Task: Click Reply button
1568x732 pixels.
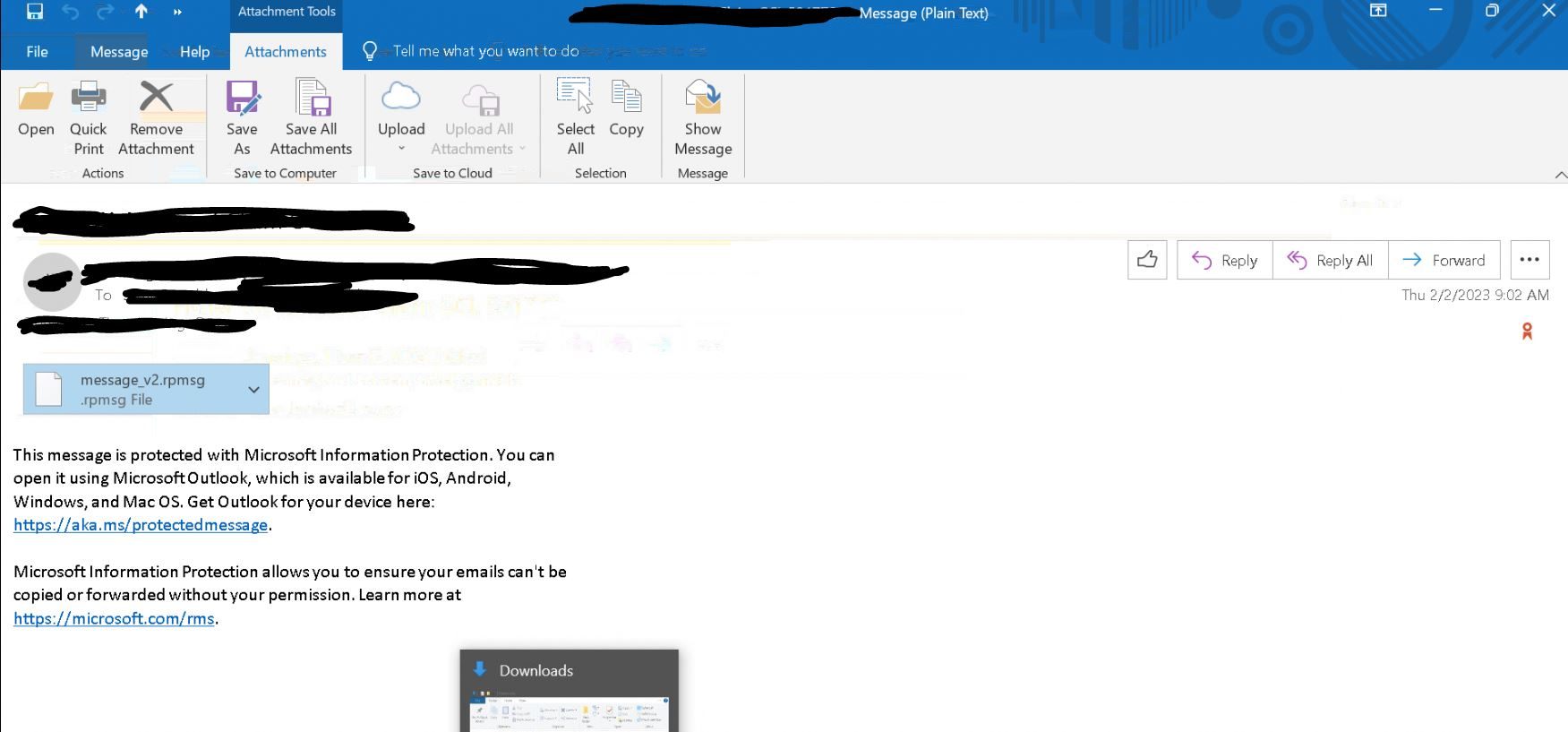Action: pos(1224,260)
